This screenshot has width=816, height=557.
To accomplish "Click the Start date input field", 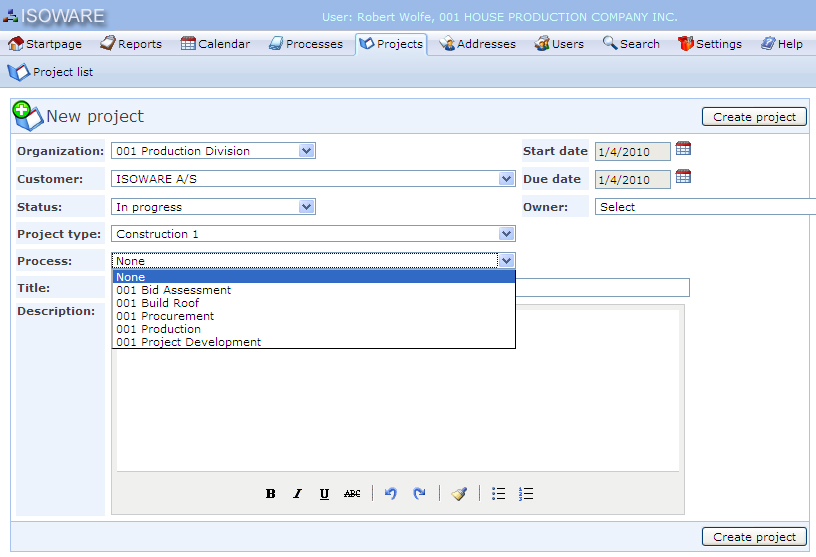I will click(x=633, y=151).
